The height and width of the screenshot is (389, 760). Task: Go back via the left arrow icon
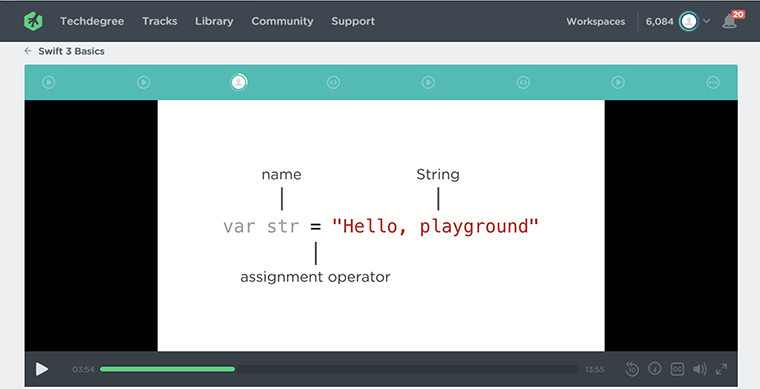click(28, 51)
